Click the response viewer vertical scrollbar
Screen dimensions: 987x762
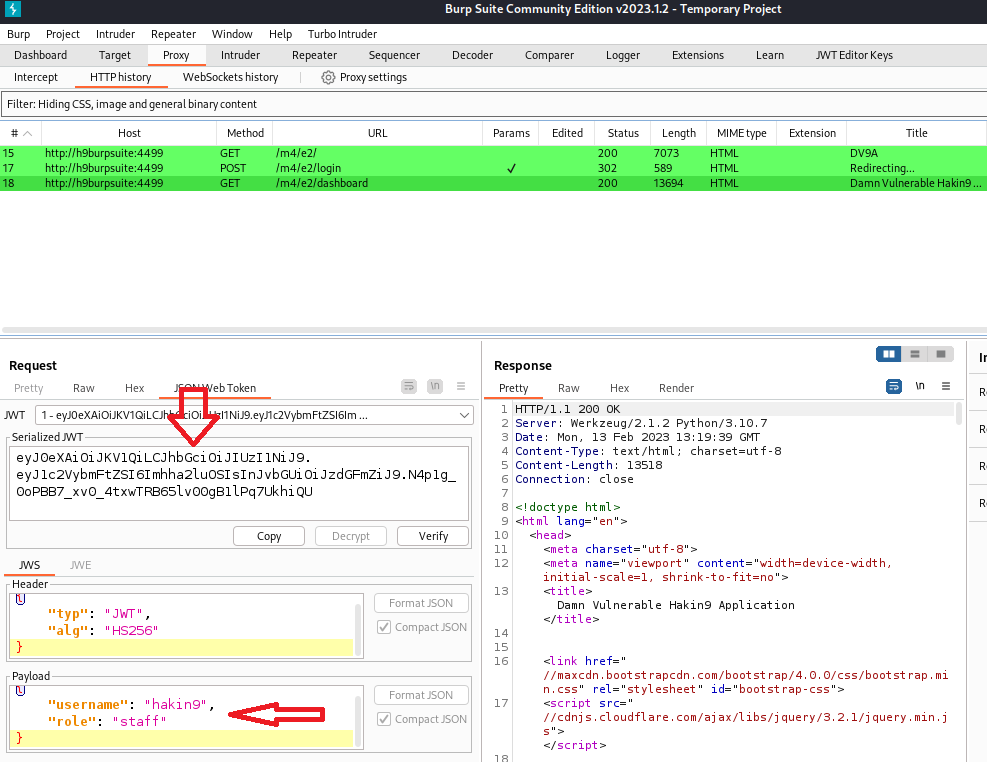click(x=959, y=415)
